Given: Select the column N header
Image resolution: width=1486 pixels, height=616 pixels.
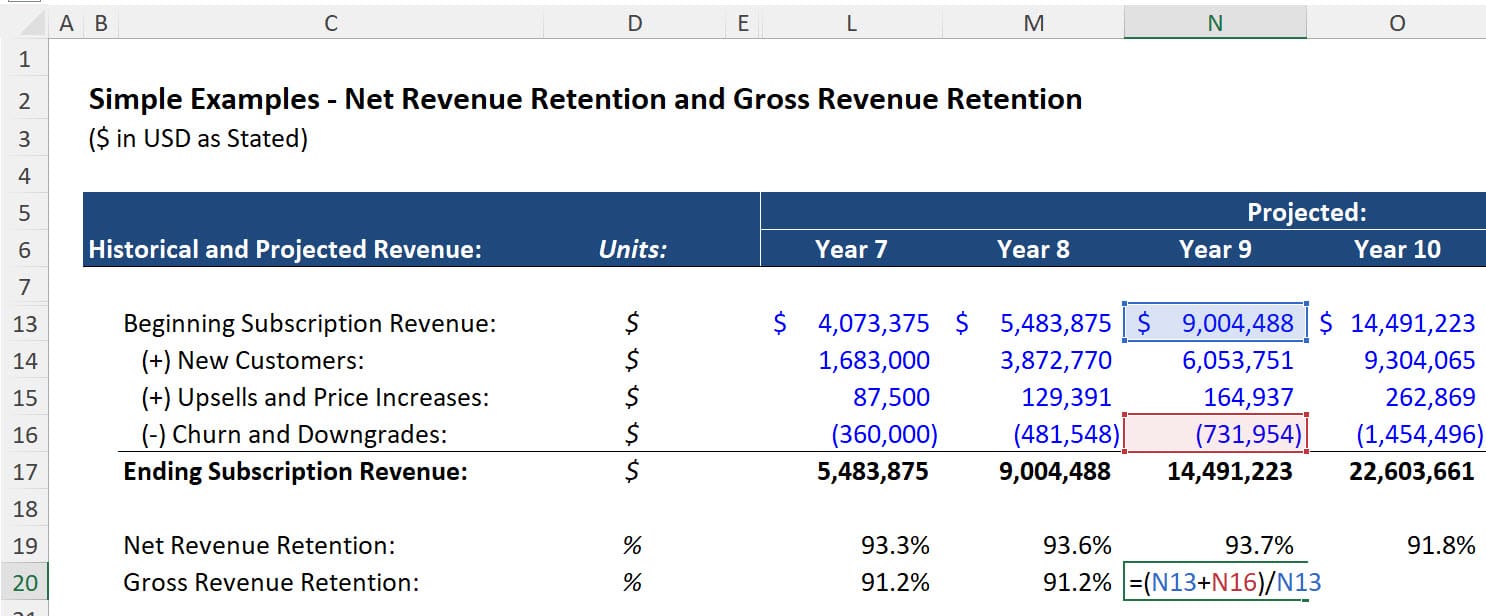Looking at the screenshot, I should tap(1215, 22).
